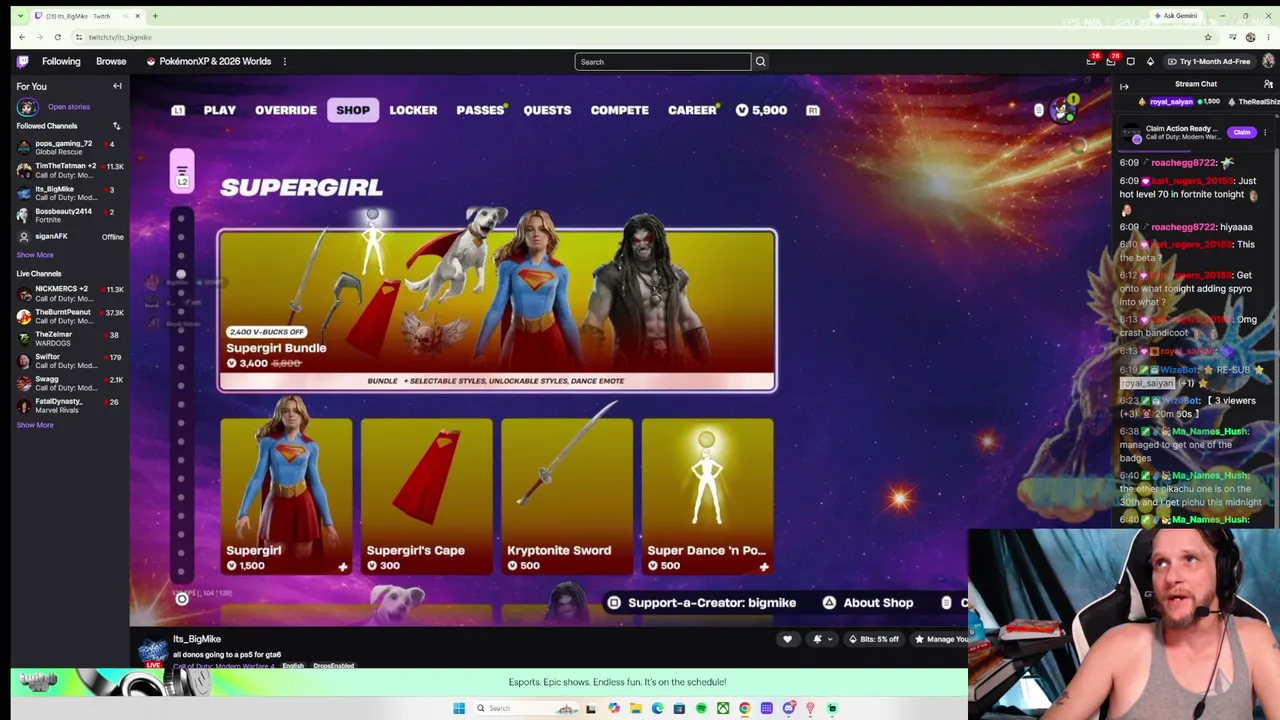The width and height of the screenshot is (1280, 720).
Task: Open the Claim Action drop options menu
Action: 1265,132
